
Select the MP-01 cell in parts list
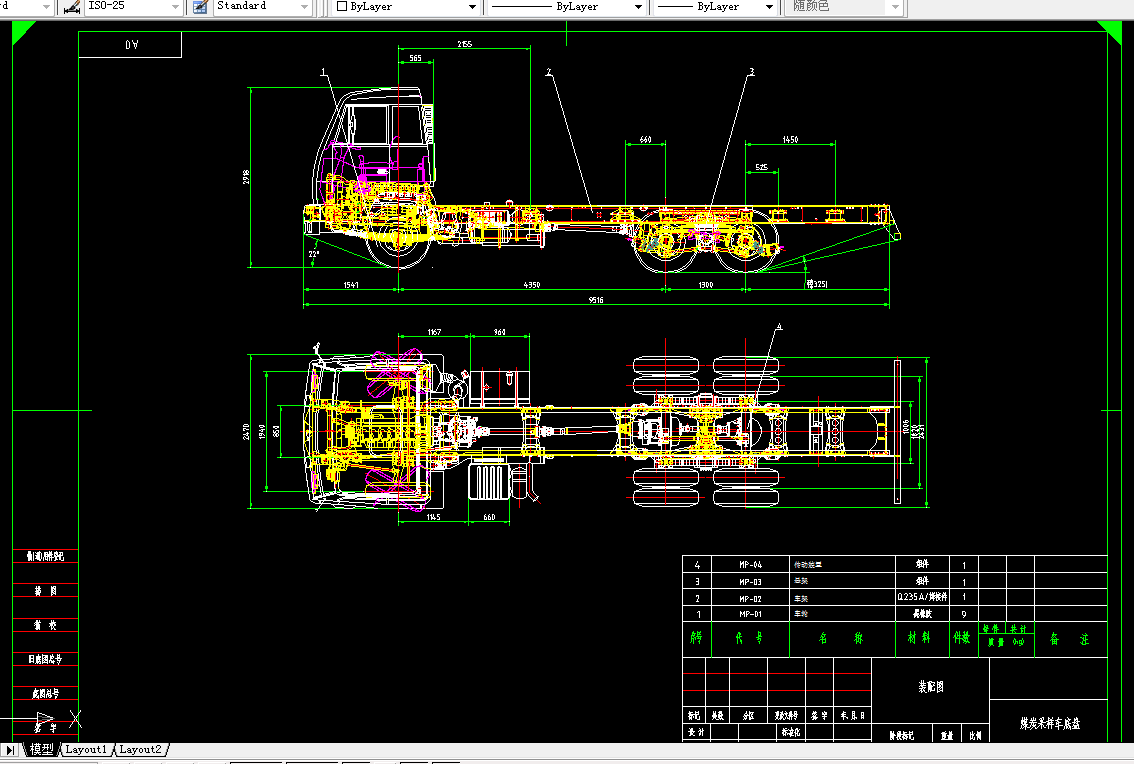(x=751, y=614)
